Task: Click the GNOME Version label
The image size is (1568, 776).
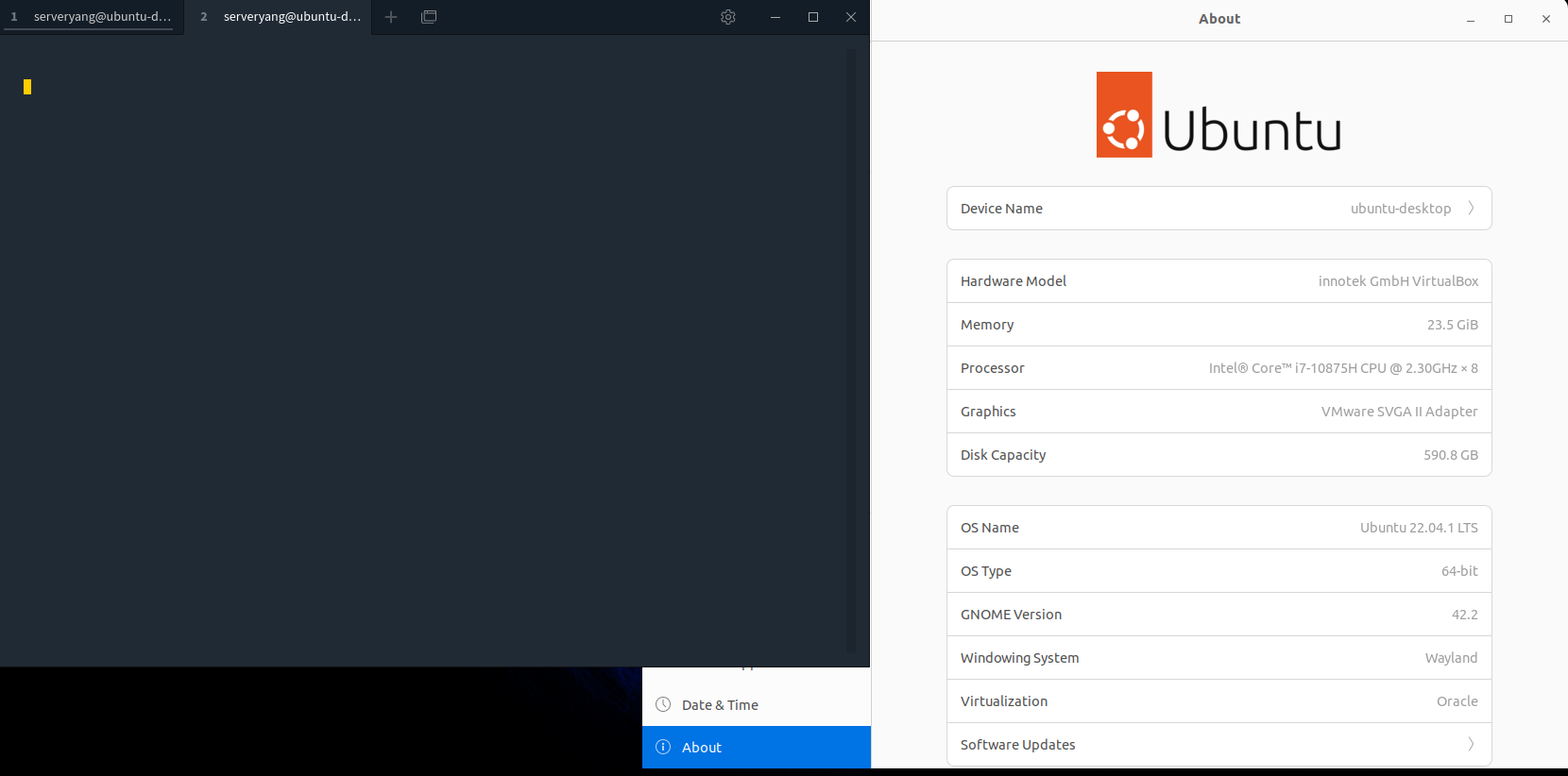Action: [1011, 615]
